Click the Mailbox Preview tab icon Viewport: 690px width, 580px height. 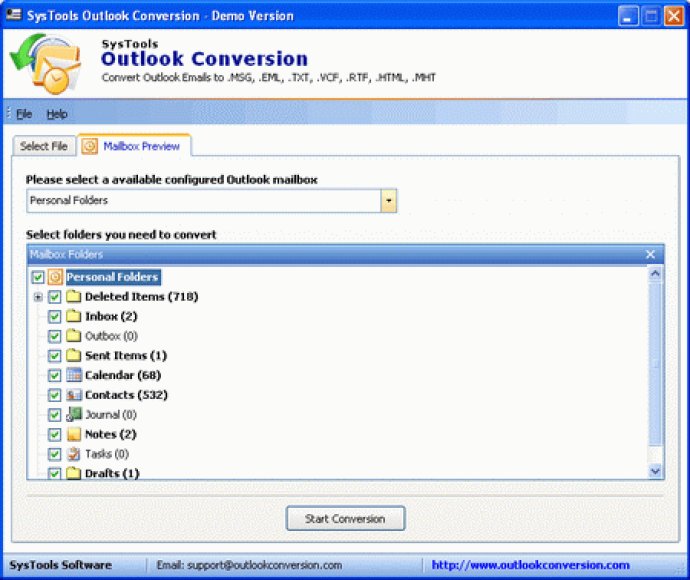point(89,146)
